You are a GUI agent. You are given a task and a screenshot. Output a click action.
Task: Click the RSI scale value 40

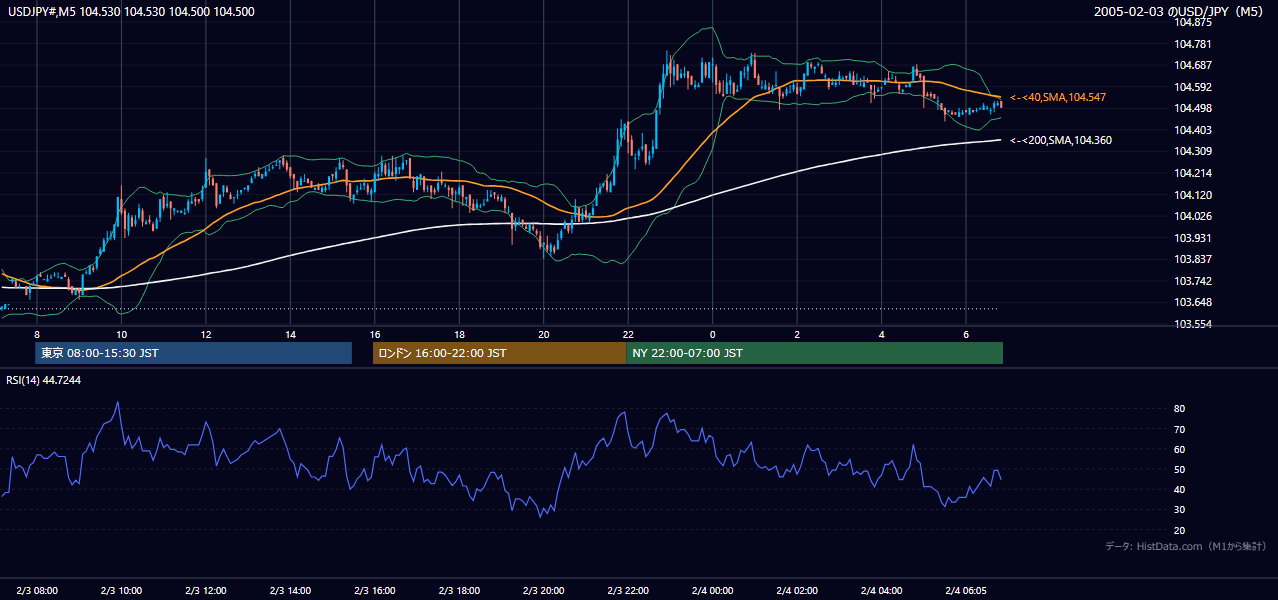coord(1179,489)
